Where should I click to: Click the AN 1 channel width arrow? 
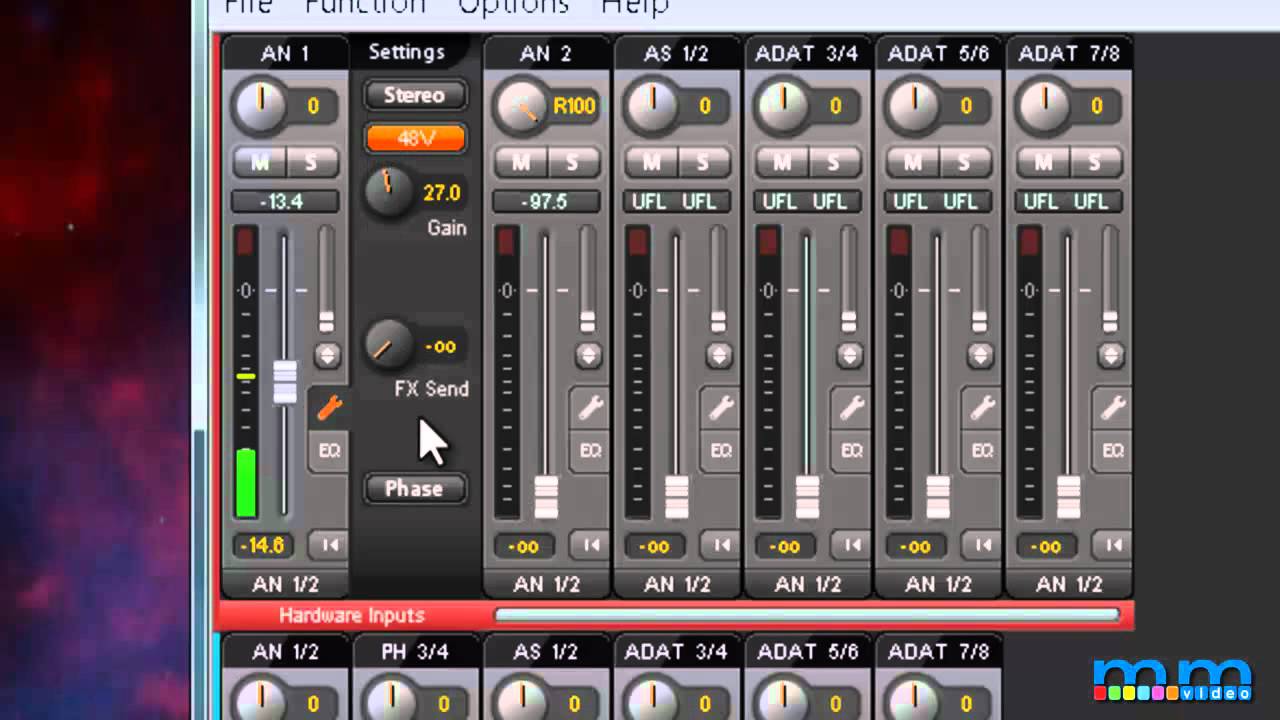pyautogui.click(x=328, y=545)
